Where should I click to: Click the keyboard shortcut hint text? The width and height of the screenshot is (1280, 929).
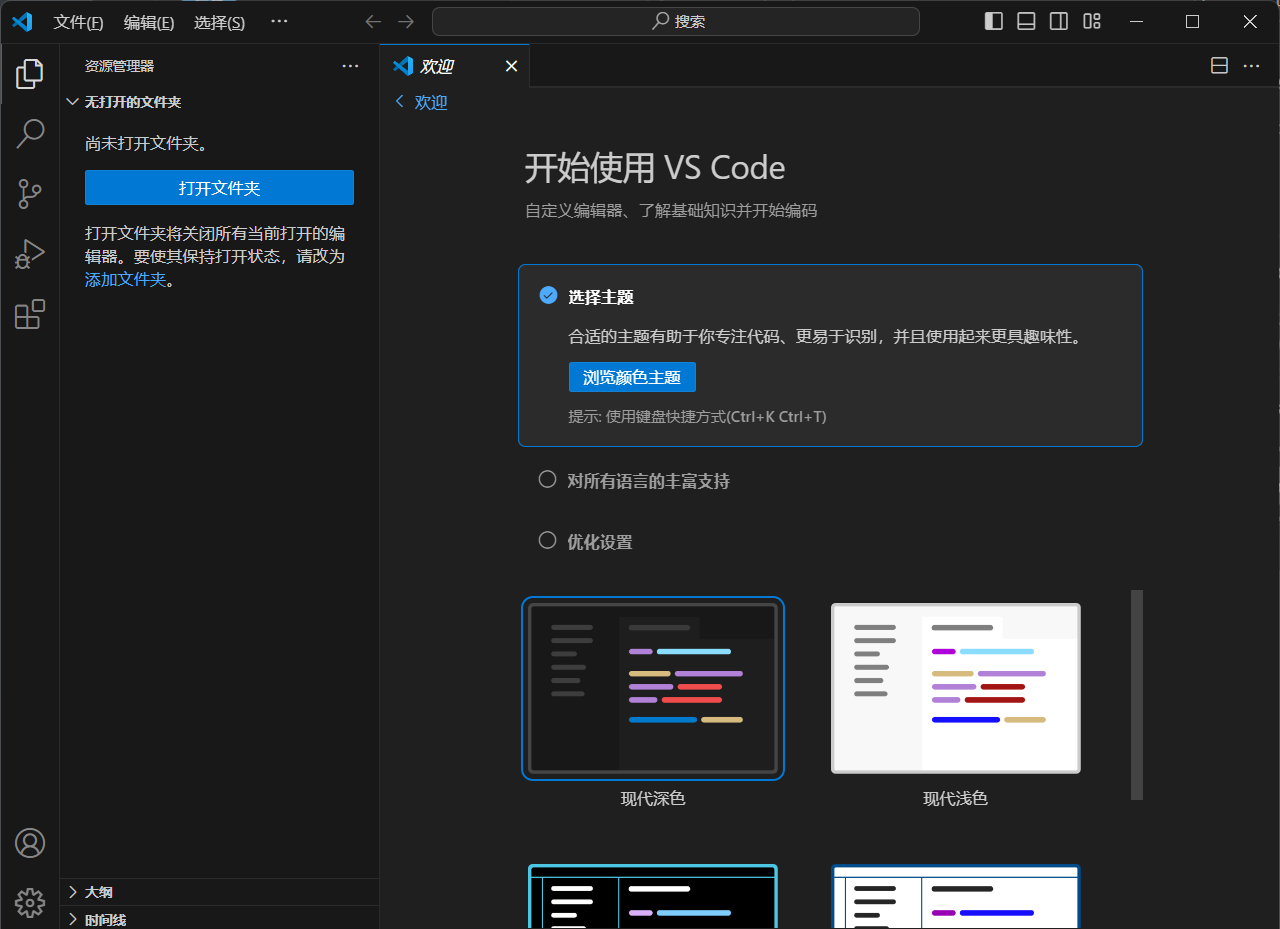698,416
